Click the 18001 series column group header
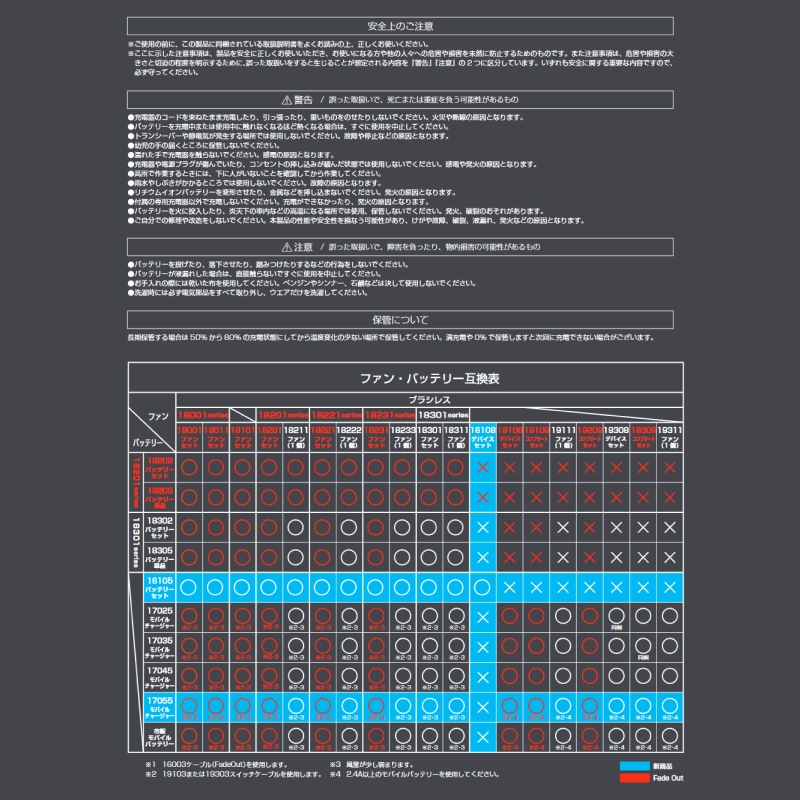This screenshot has height=800, width=800. click(x=203, y=415)
